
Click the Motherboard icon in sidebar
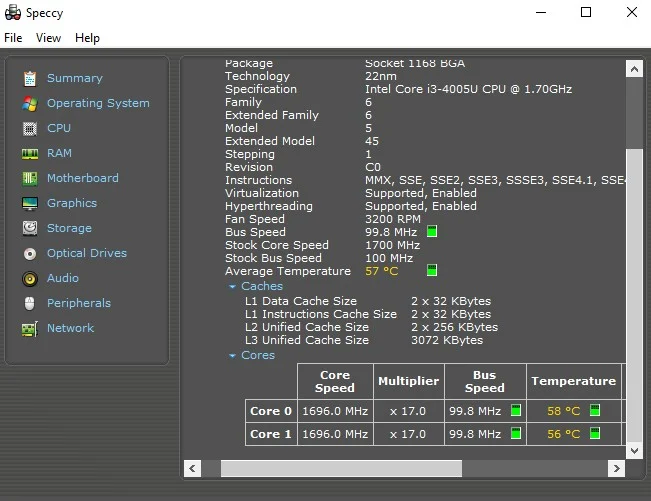click(x=30, y=178)
